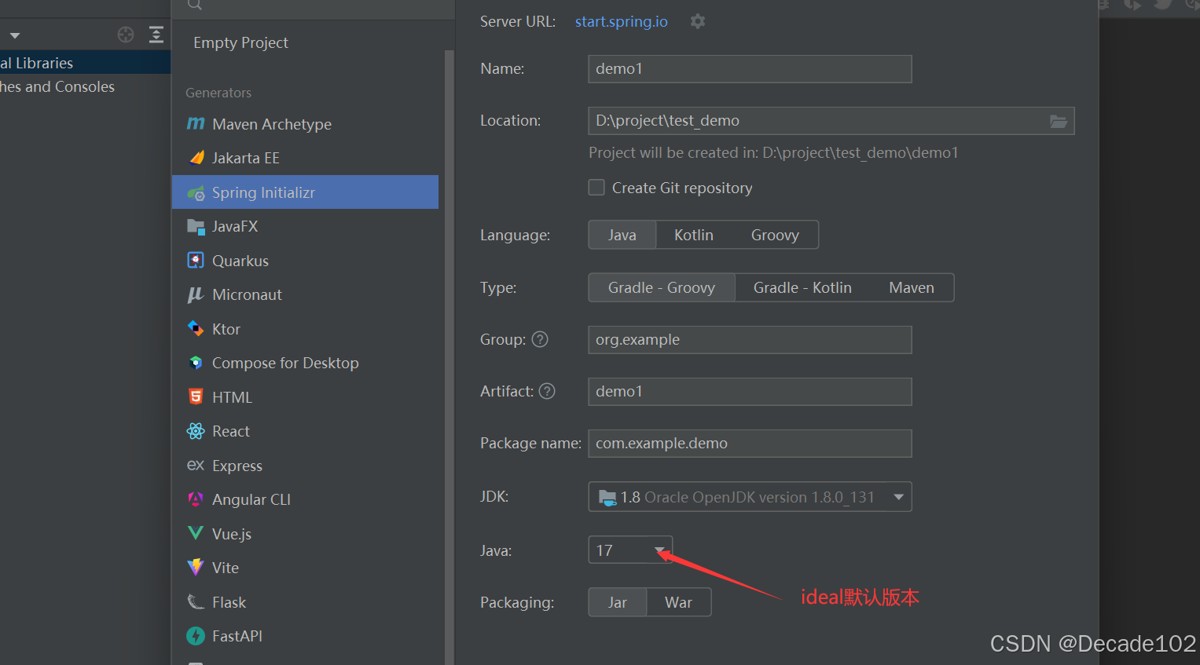Select the Vue.js generator icon

coord(196,533)
